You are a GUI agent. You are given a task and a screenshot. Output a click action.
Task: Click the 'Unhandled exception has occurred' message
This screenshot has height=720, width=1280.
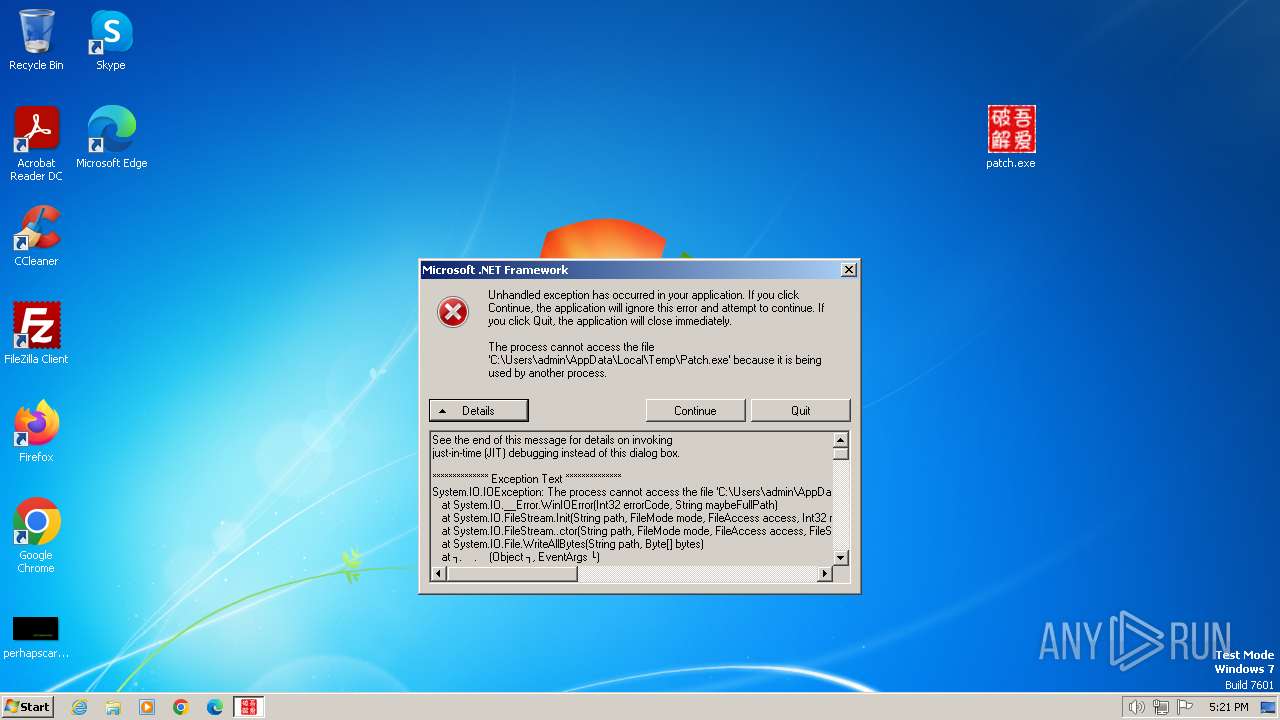point(656,308)
